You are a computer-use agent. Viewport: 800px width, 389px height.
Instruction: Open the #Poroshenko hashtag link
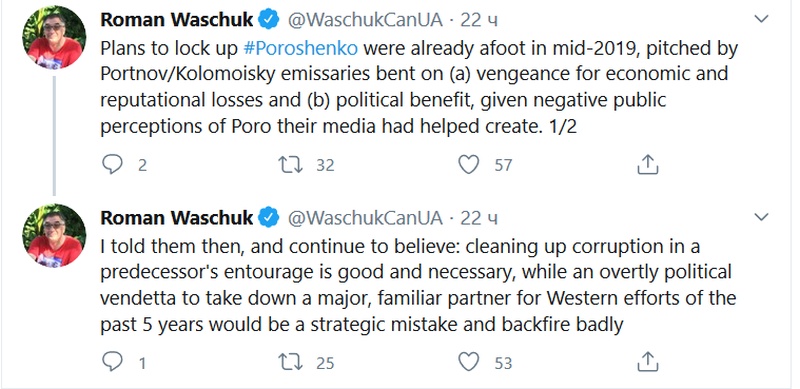[x=301, y=48]
